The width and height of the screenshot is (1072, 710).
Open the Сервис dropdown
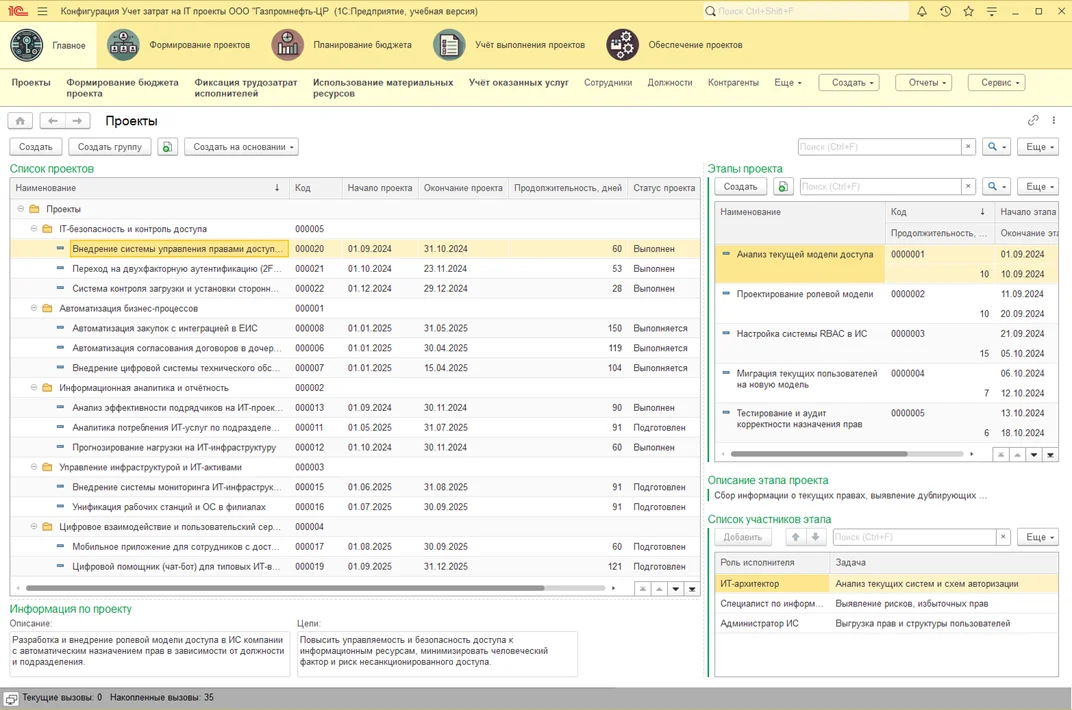pyautogui.click(x=997, y=83)
